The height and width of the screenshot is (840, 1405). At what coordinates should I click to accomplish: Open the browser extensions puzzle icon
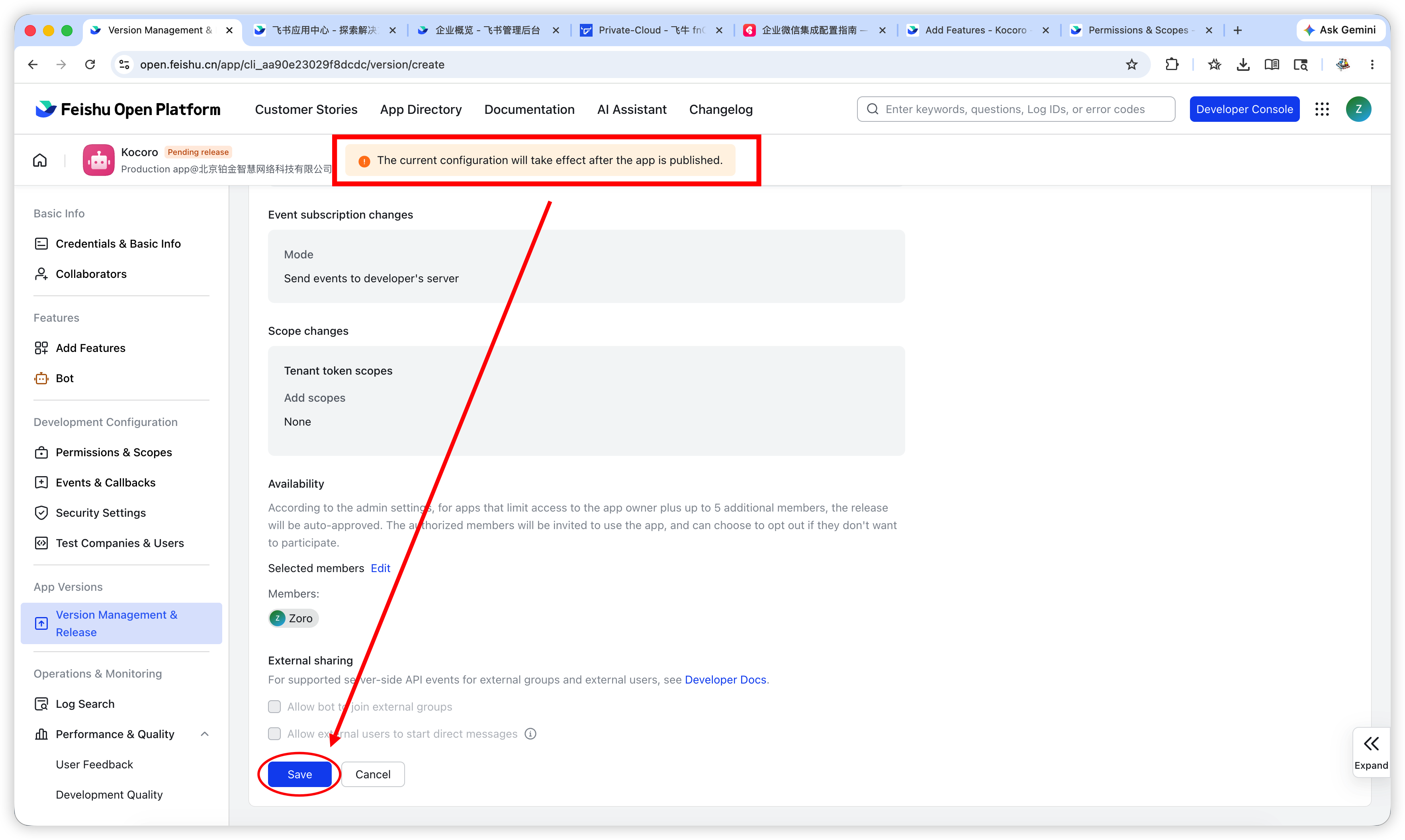tap(1172, 64)
